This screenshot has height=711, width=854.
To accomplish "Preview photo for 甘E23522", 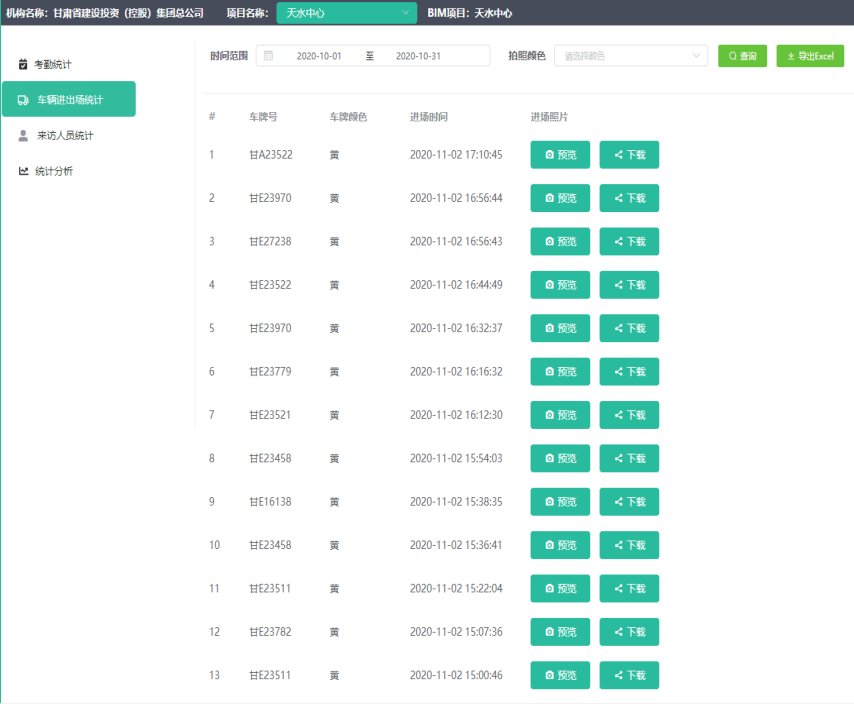I will pyautogui.click(x=560, y=285).
